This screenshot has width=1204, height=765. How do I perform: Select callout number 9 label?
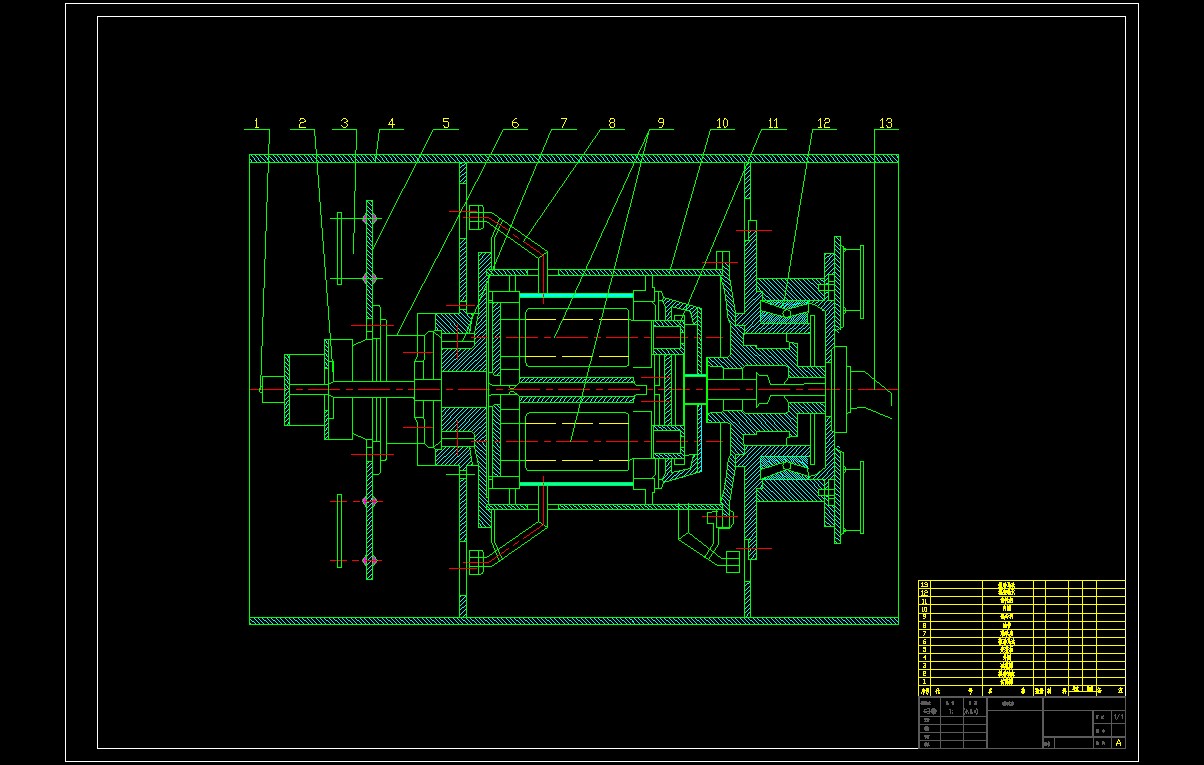click(x=660, y=124)
